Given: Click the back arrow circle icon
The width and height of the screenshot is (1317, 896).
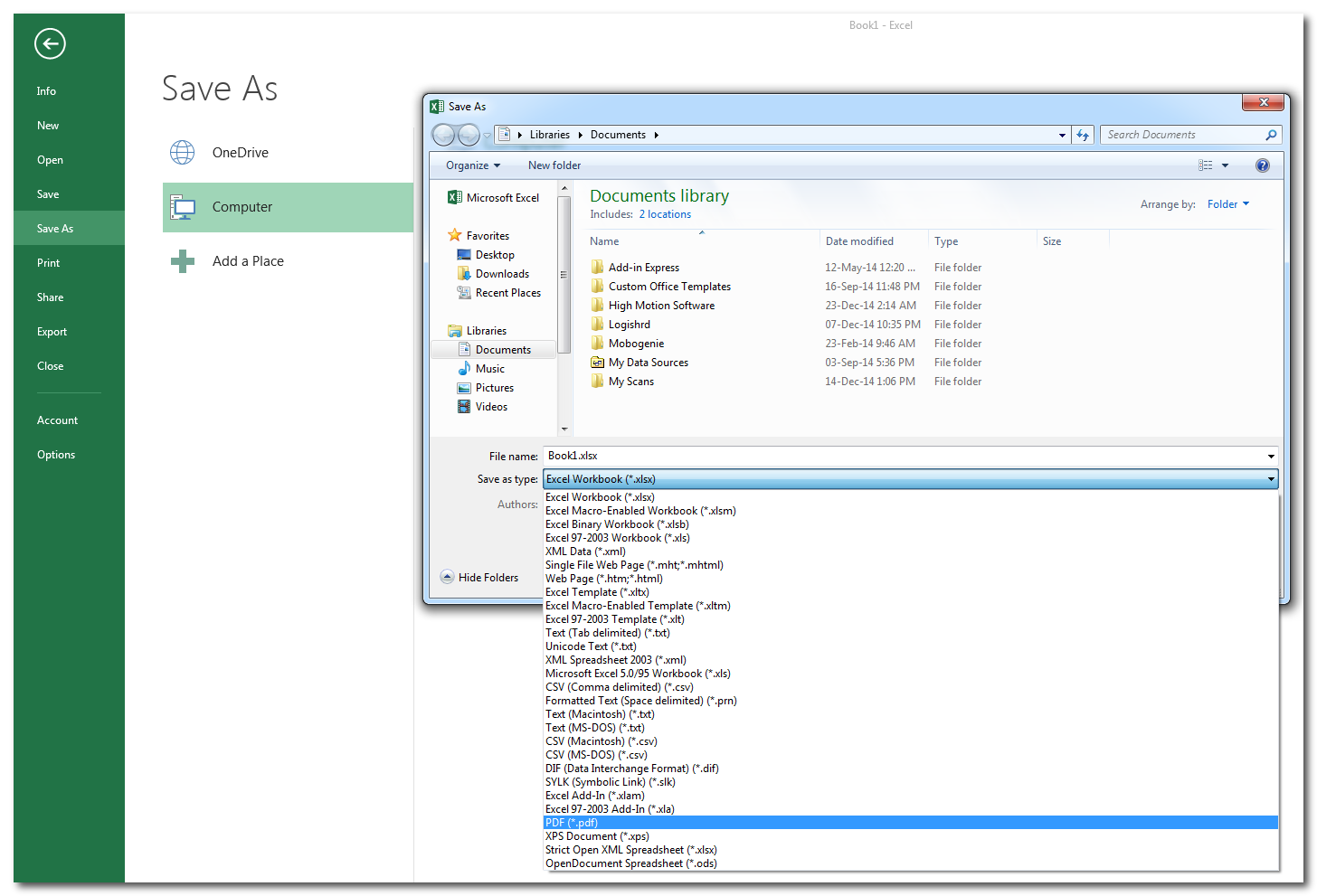Looking at the screenshot, I should point(50,43).
